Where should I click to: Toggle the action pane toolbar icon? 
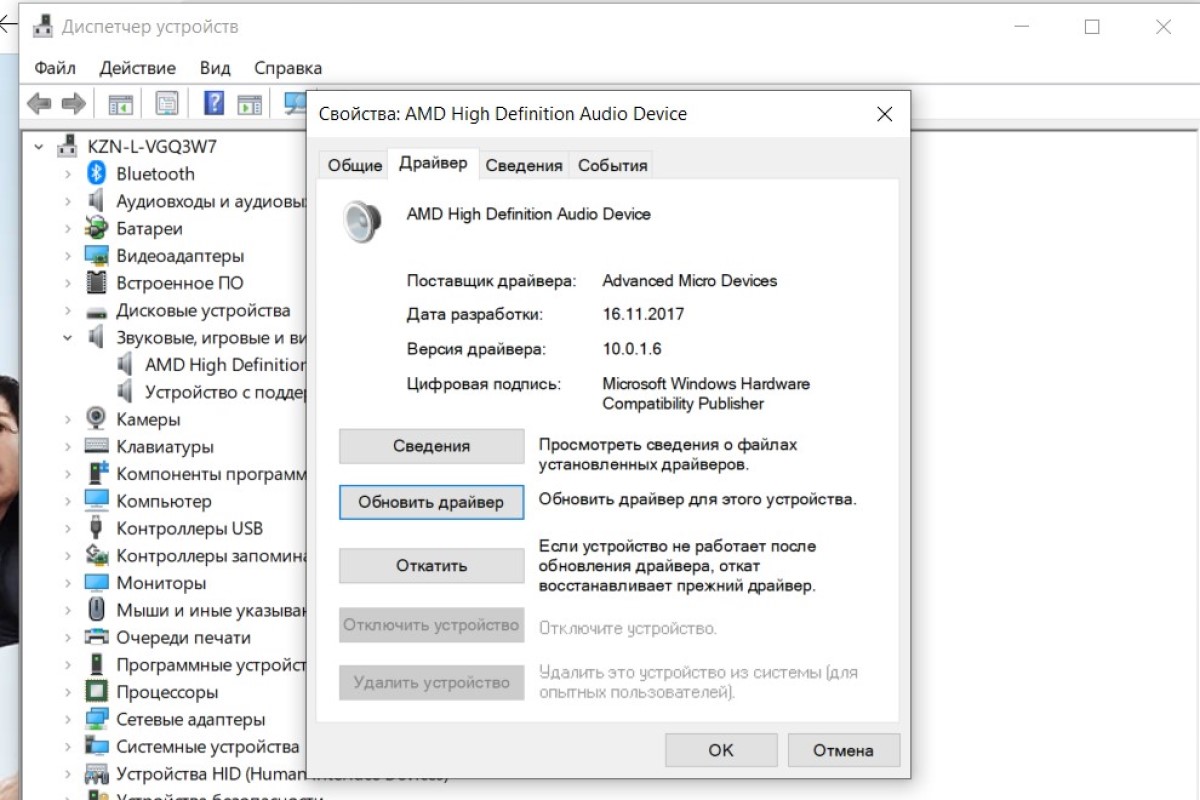(249, 103)
